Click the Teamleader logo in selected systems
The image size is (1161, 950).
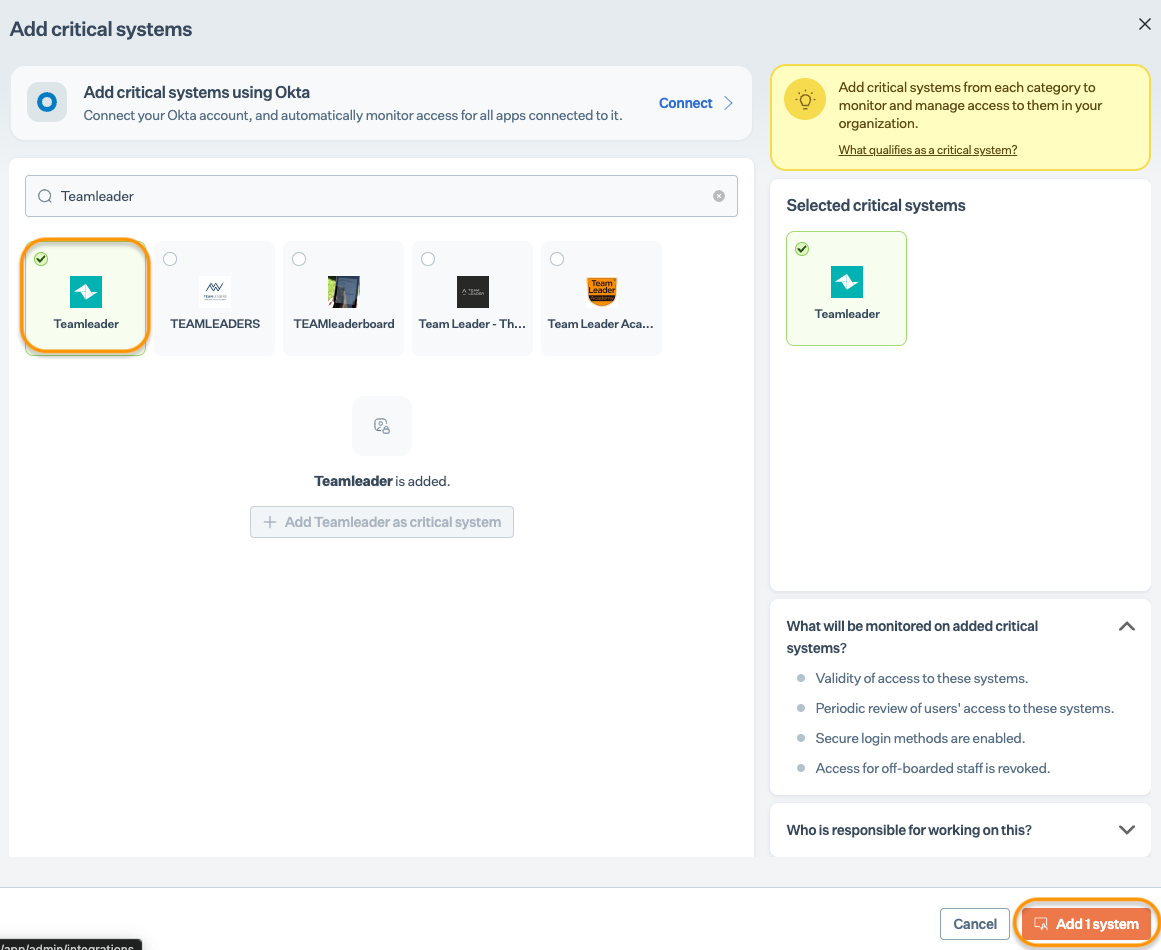click(x=846, y=282)
